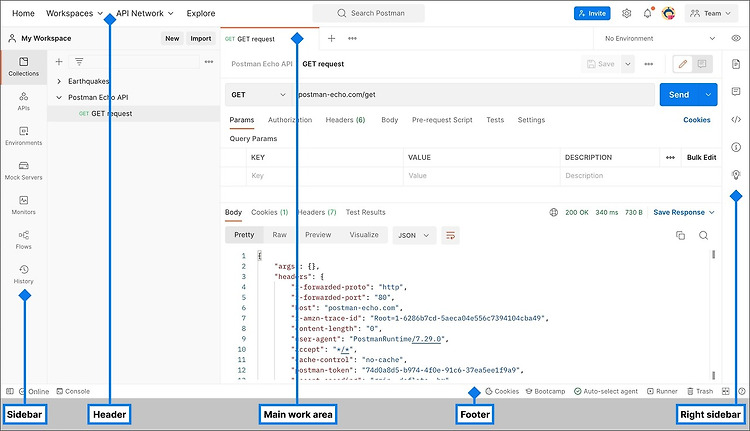Open the Runner in footer
This screenshot has width=750, height=431.
662,391
